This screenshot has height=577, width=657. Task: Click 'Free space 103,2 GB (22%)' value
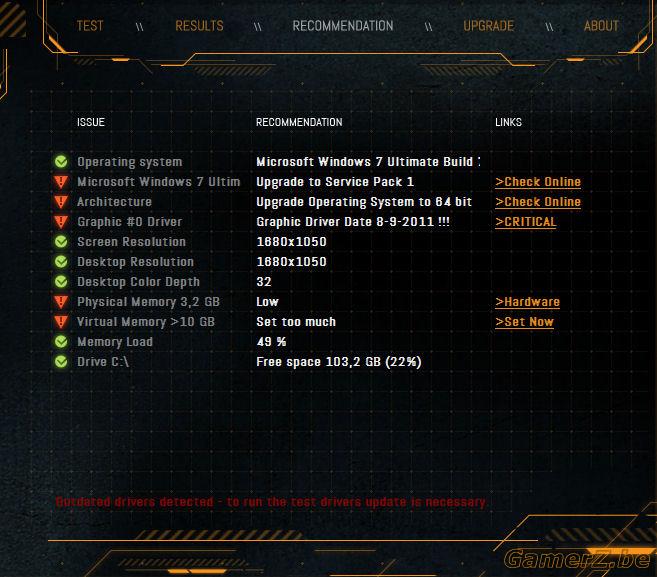(x=339, y=362)
